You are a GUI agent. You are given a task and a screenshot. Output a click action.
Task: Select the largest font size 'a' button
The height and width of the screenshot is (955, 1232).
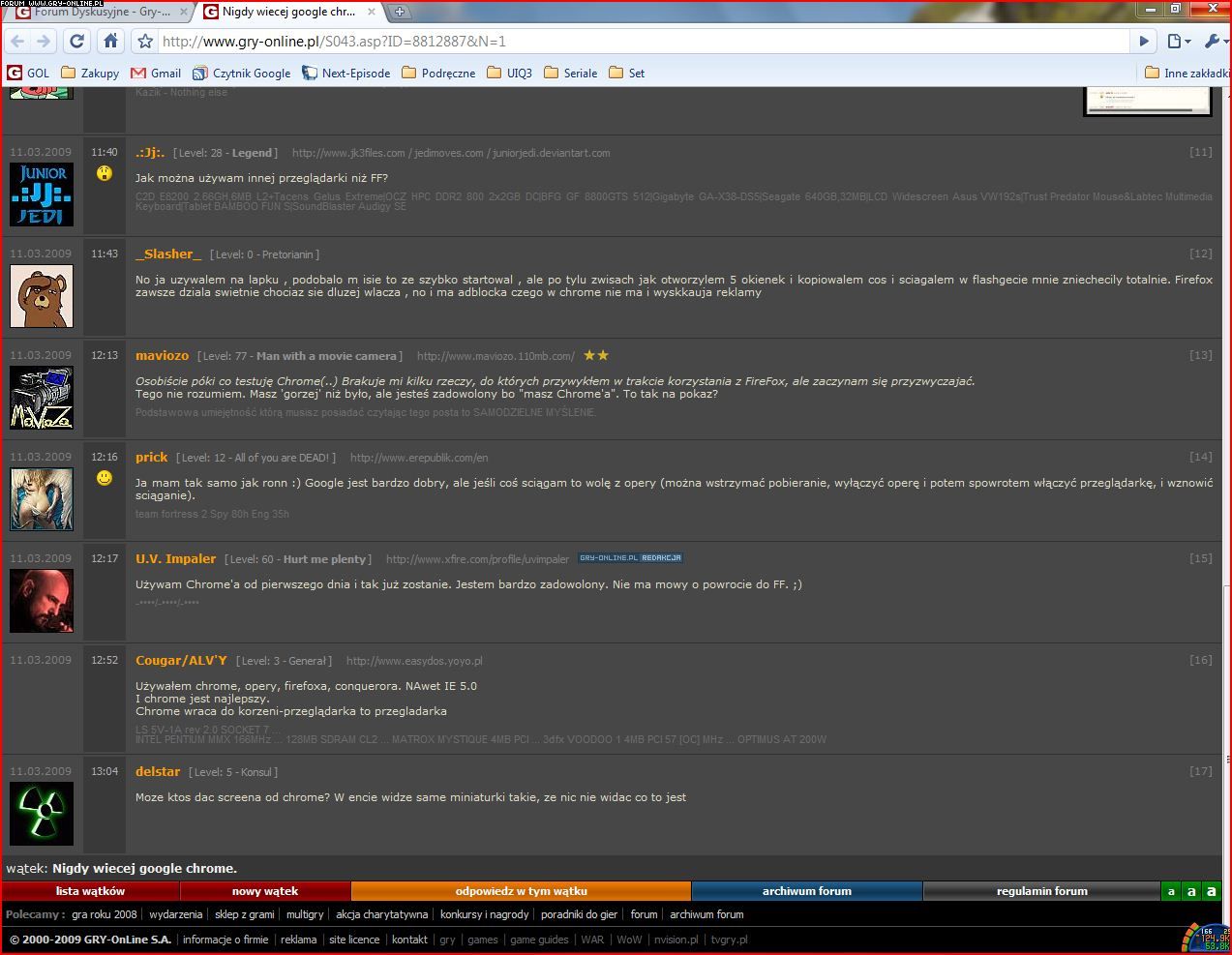pos(1211,891)
